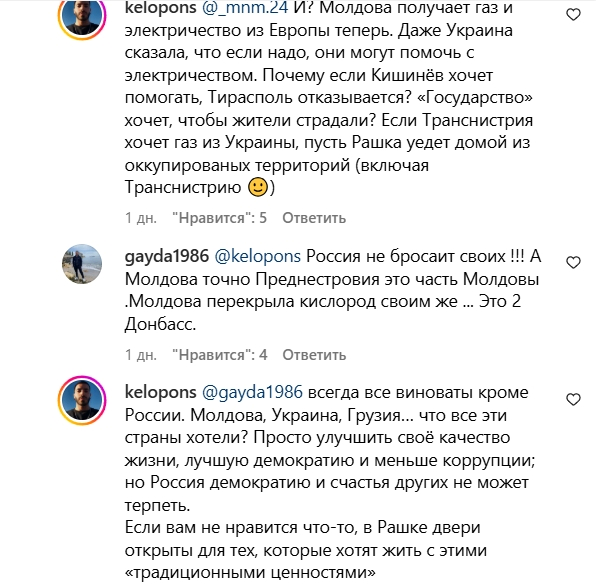Screen dimensions: 596x584
Task: Open the "1 дн." timestamp on the top comment
Action: coord(141,218)
